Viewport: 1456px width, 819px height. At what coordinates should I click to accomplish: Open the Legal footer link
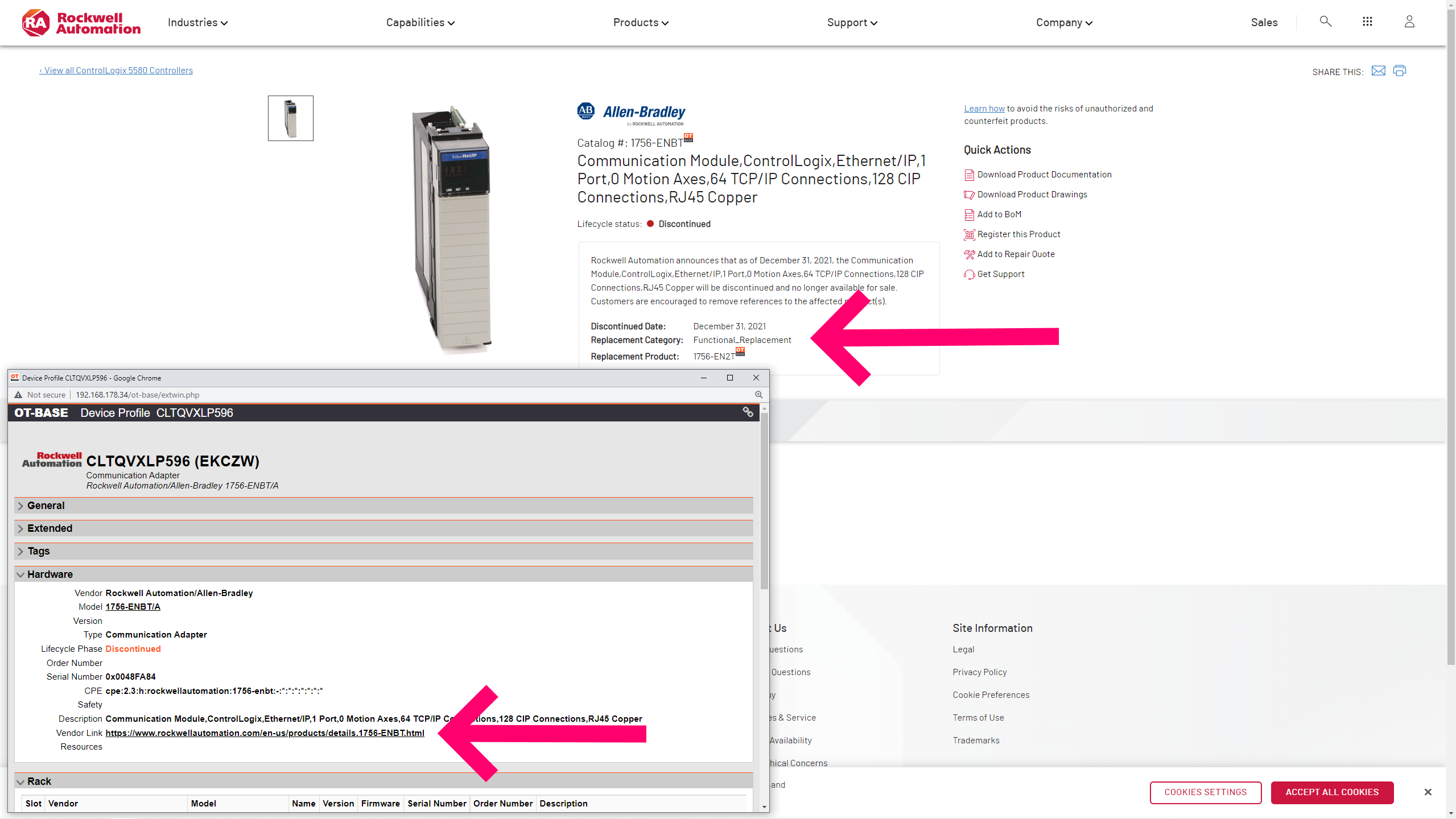963,650
